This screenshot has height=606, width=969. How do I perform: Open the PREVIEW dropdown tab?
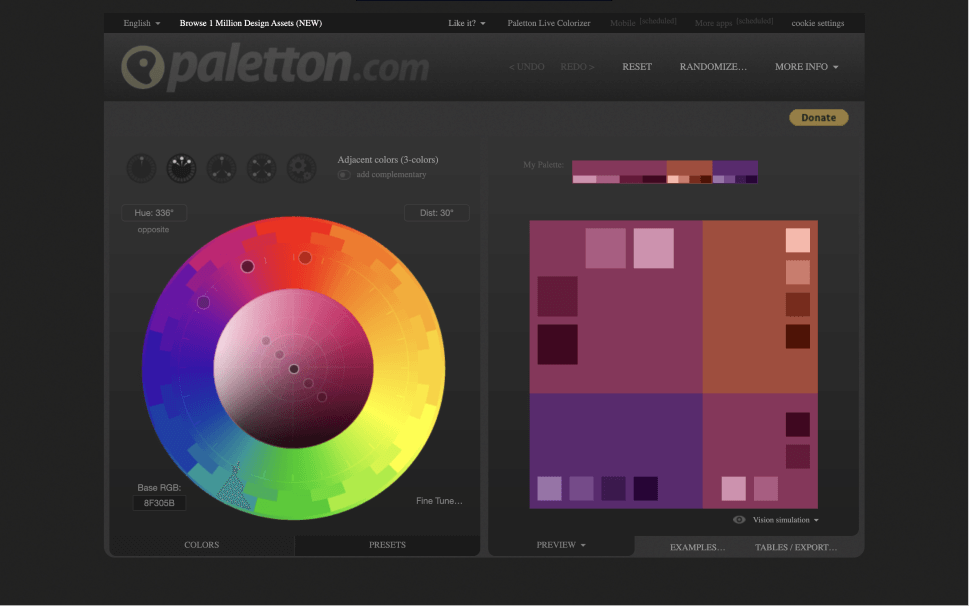point(561,545)
